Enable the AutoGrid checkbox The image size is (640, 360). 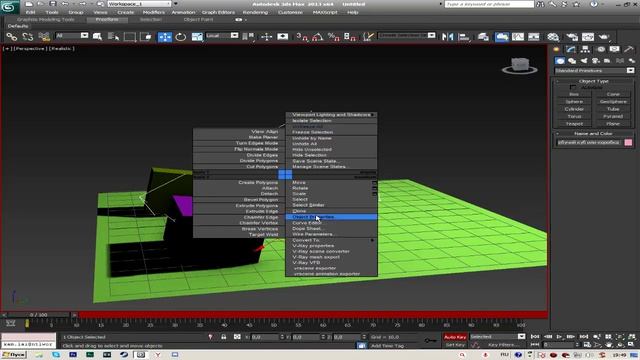pos(573,87)
